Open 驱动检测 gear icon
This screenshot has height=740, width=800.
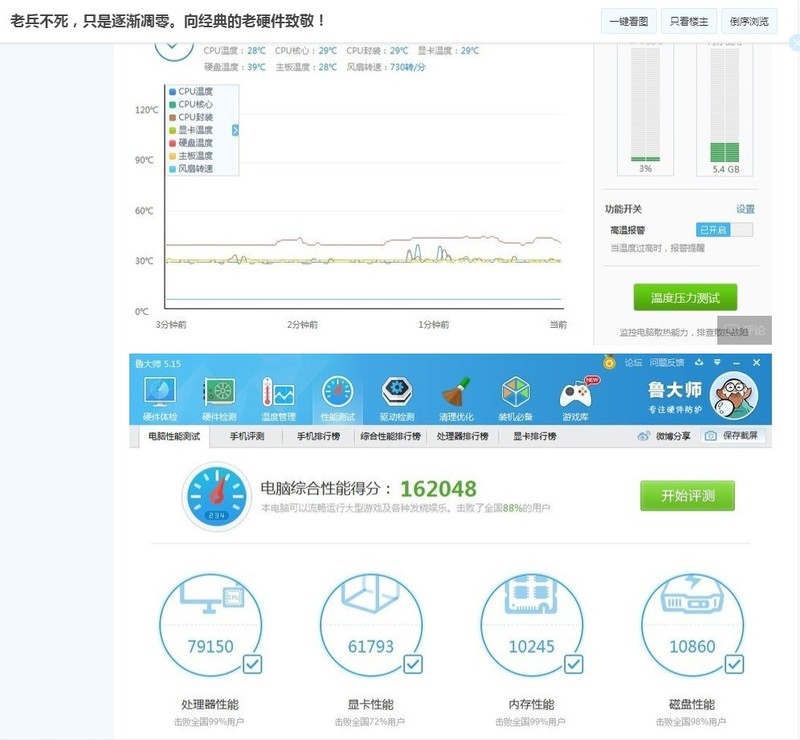397,392
